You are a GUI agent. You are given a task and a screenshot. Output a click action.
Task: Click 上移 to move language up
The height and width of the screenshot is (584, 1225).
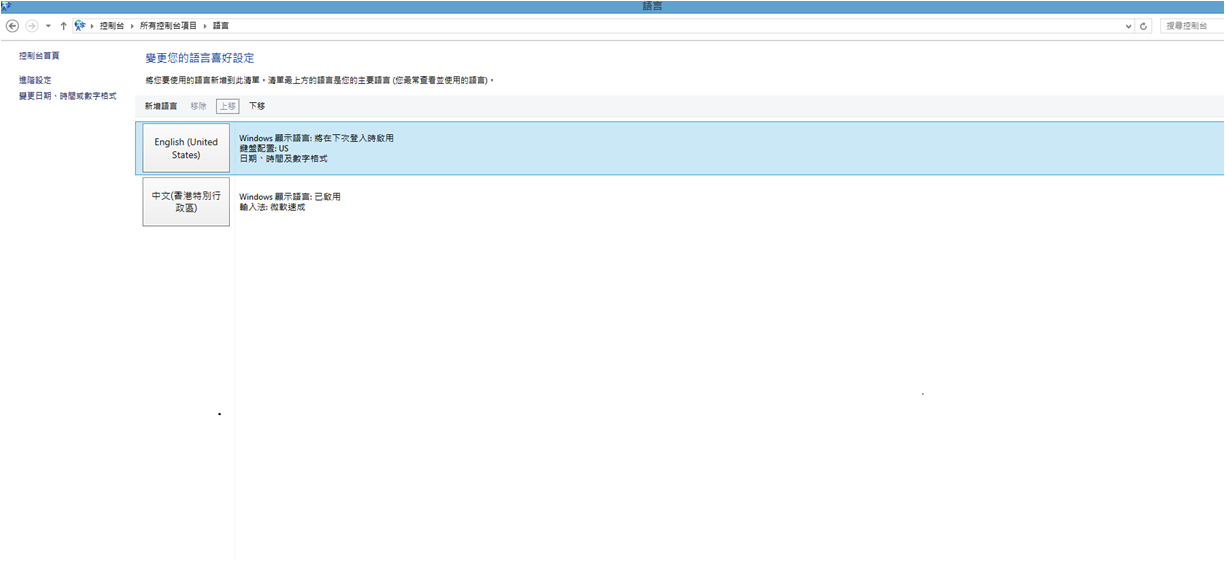228,106
